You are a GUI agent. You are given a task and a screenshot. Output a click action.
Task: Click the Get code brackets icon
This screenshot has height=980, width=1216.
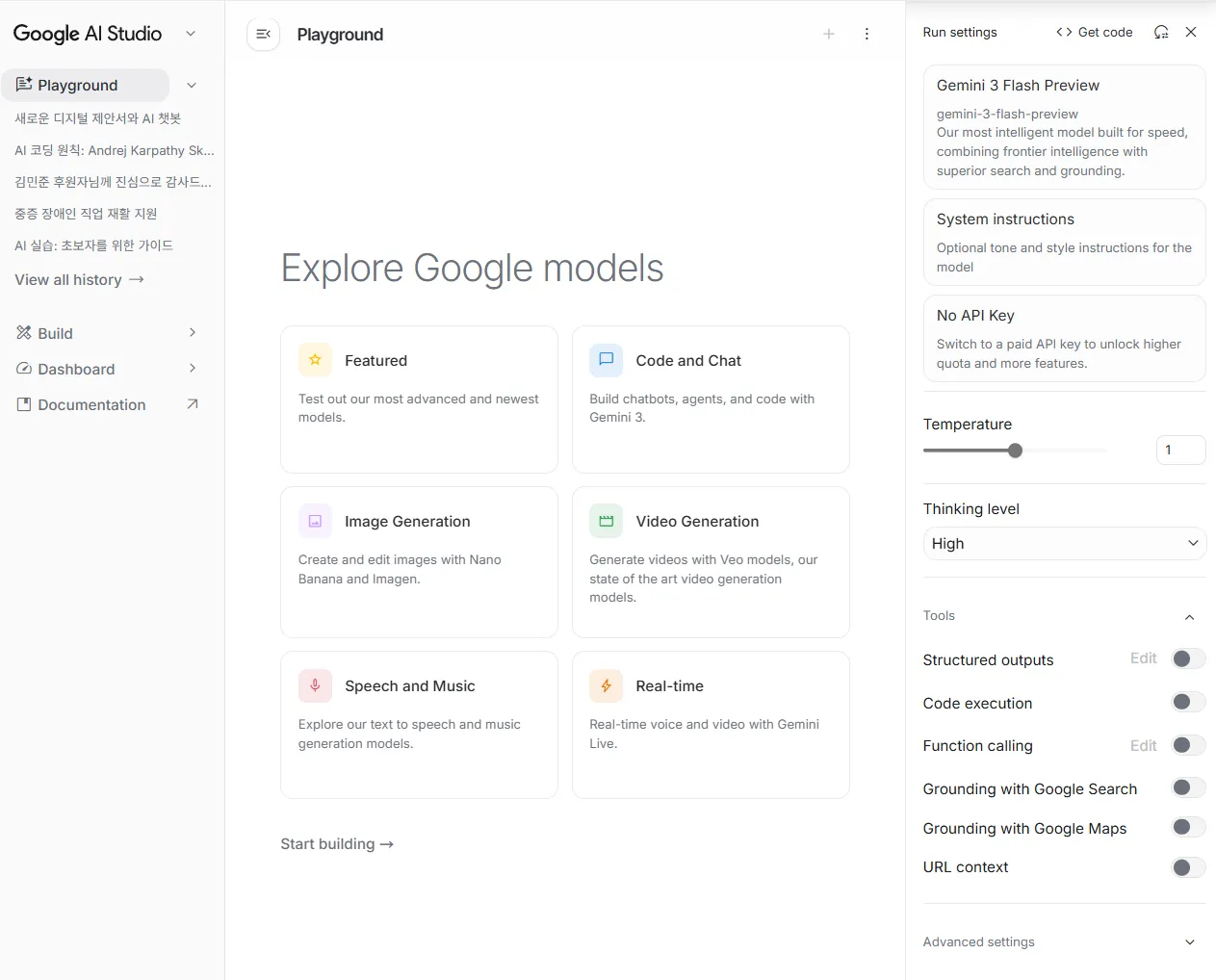pos(1064,33)
